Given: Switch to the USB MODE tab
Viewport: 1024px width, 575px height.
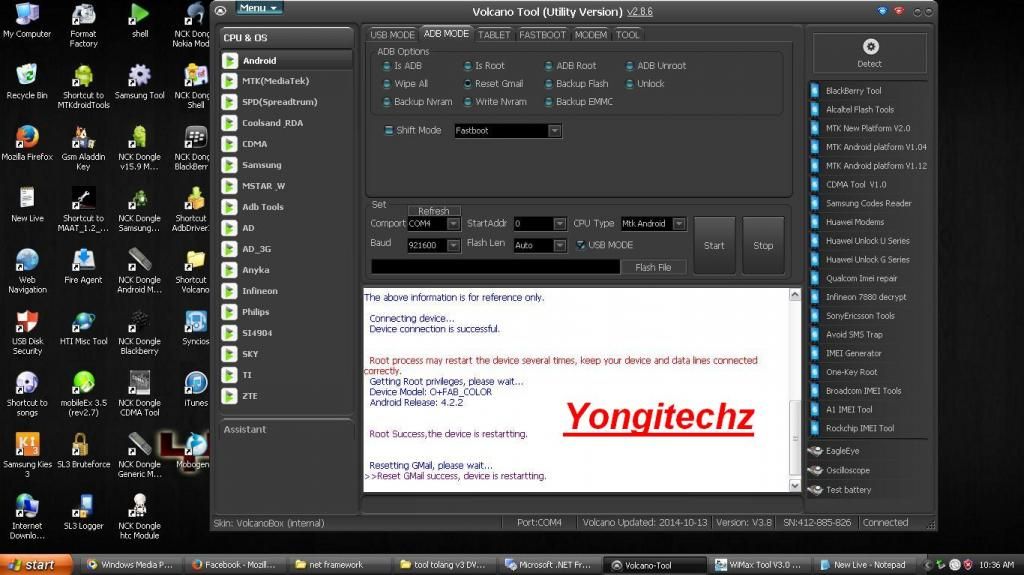Looking at the screenshot, I should coord(392,35).
